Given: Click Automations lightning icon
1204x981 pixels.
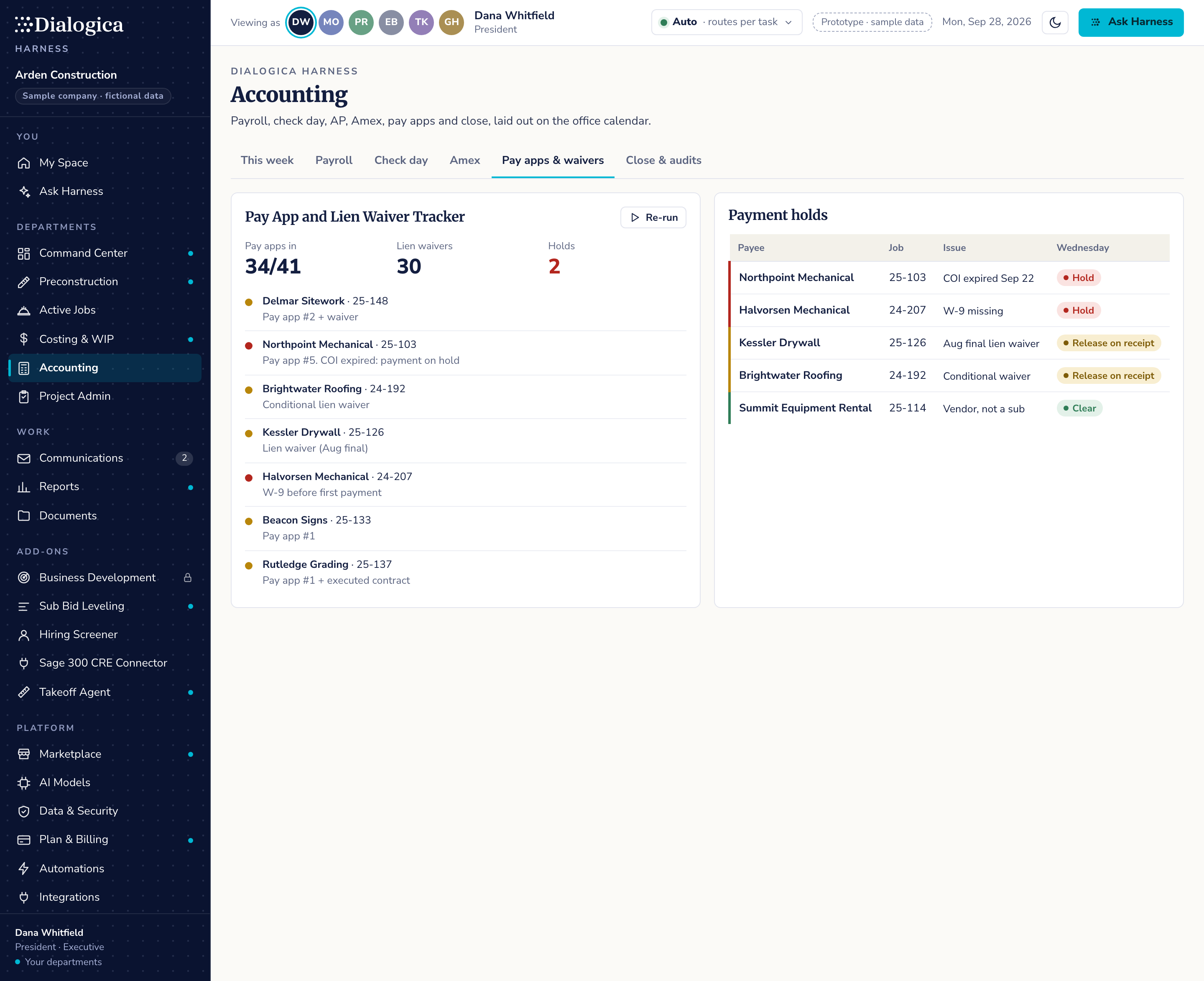Looking at the screenshot, I should pyautogui.click(x=24, y=869).
